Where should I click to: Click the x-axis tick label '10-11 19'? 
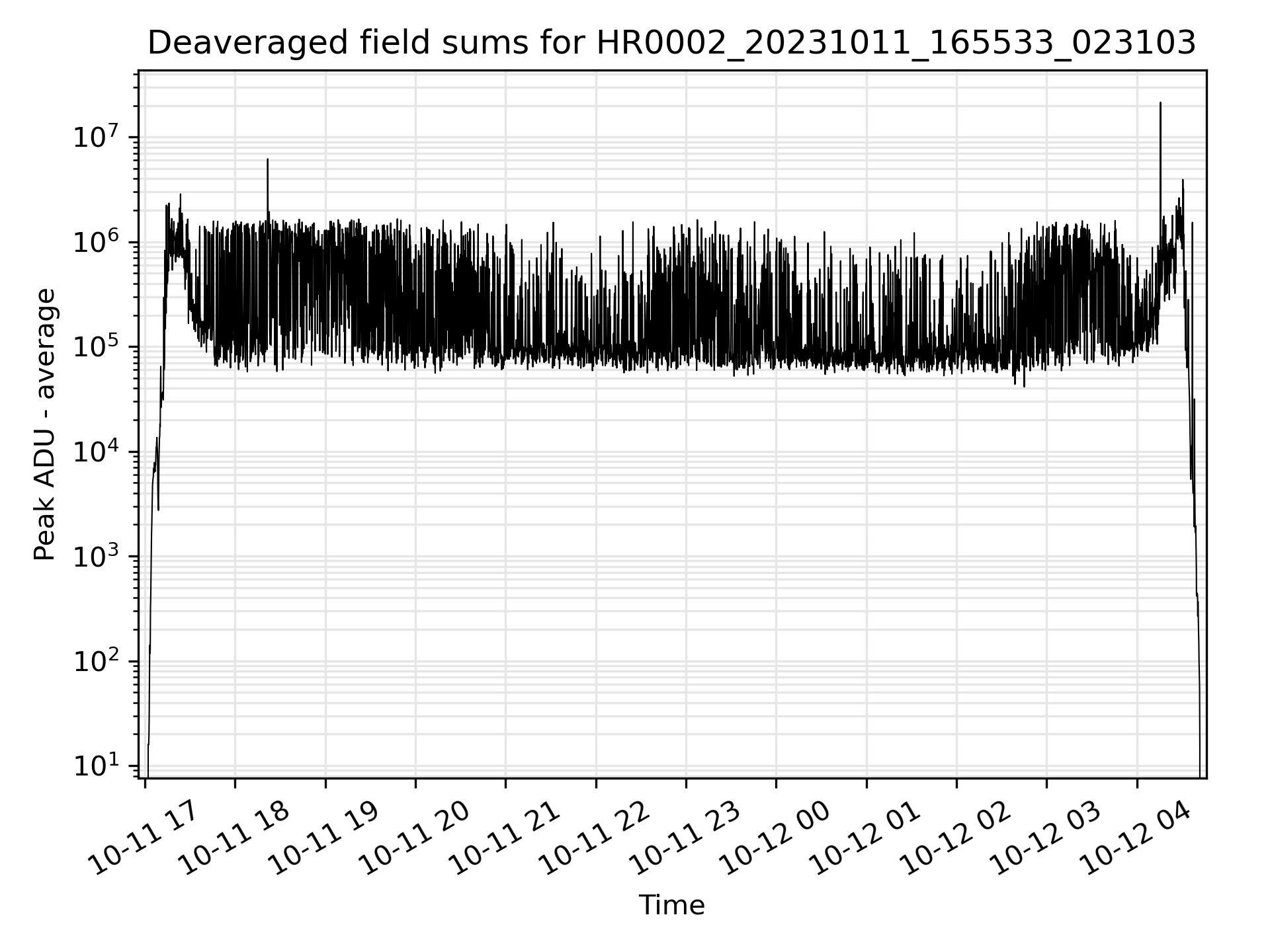[x=325, y=837]
